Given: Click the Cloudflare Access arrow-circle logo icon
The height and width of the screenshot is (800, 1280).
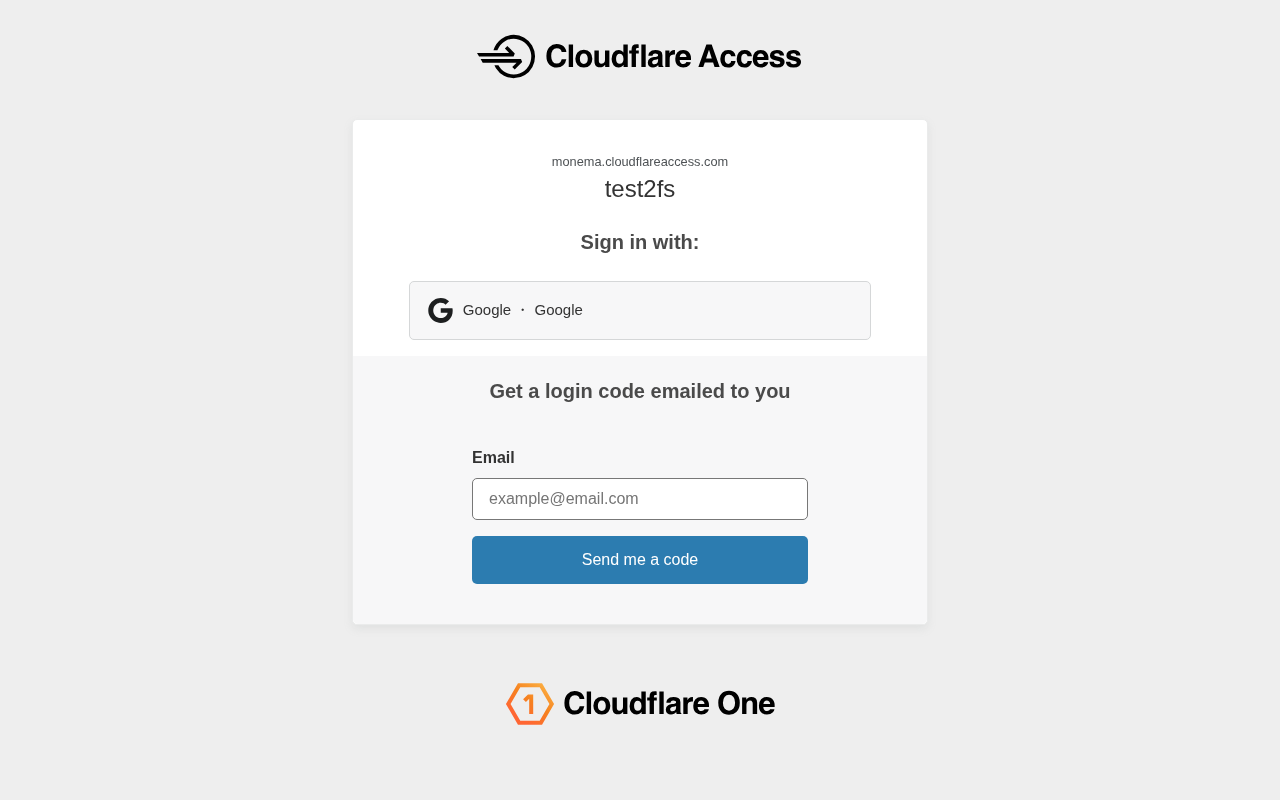Looking at the screenshot, I should pyautogui.click(x=508, y=56).
